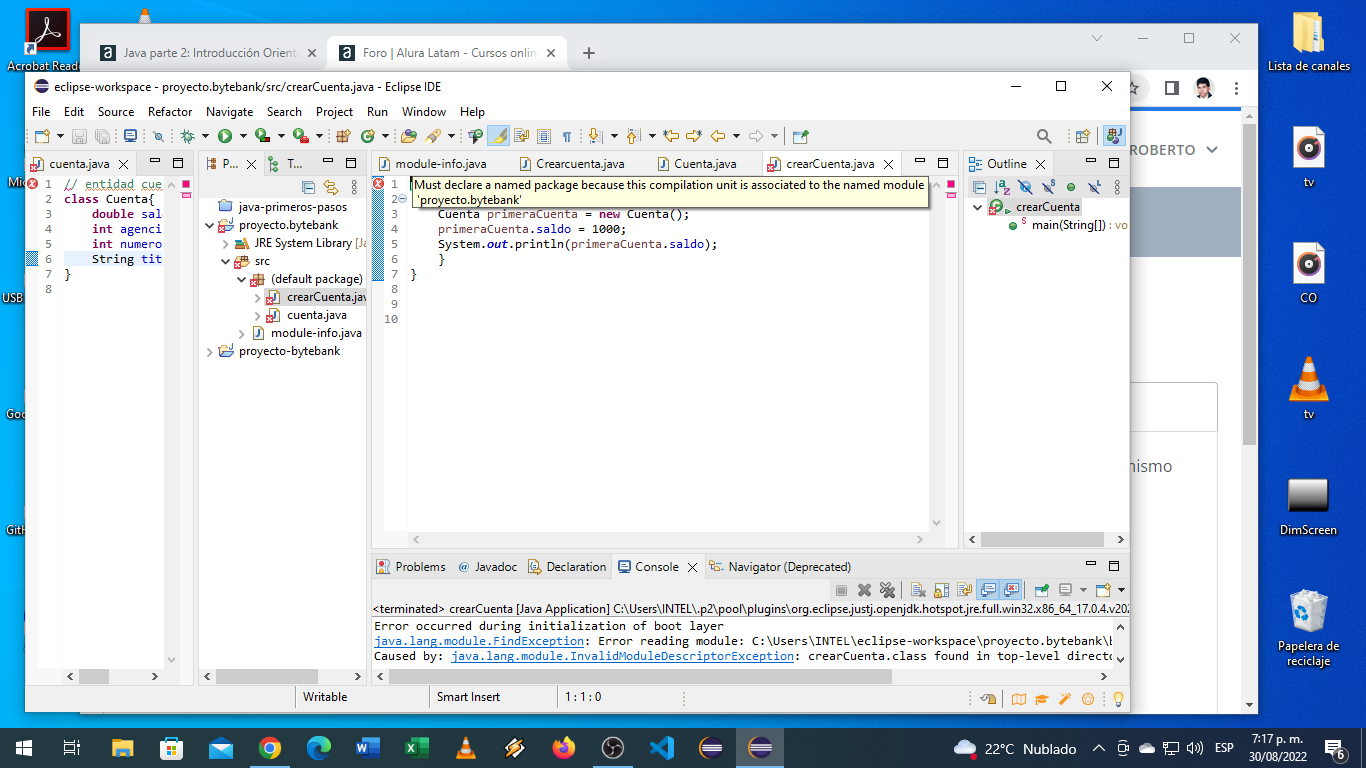The image size is (1366, 768).
Task: Open the Run button dropdown arrow
Action: [x=243, y=136]
